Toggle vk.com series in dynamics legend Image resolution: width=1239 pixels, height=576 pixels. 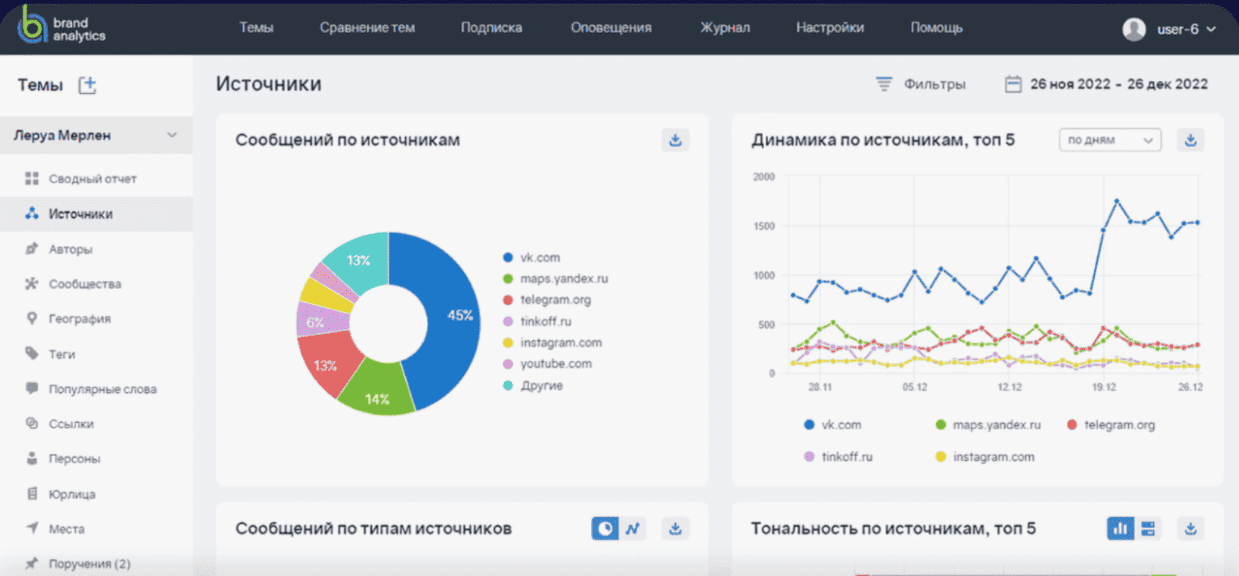[832, 425]
